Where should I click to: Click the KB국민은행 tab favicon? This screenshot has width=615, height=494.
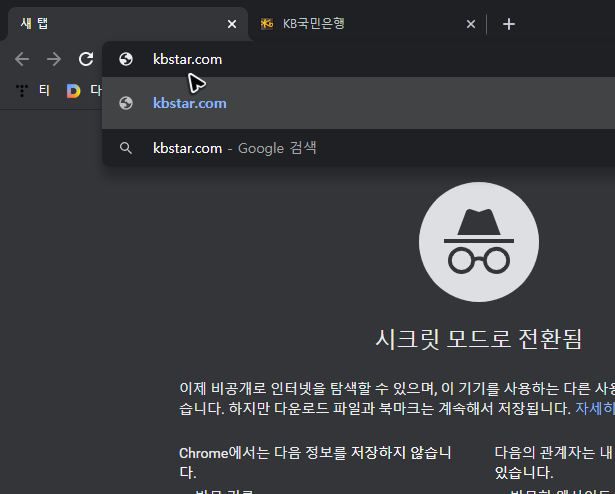[x=267, y=24]
